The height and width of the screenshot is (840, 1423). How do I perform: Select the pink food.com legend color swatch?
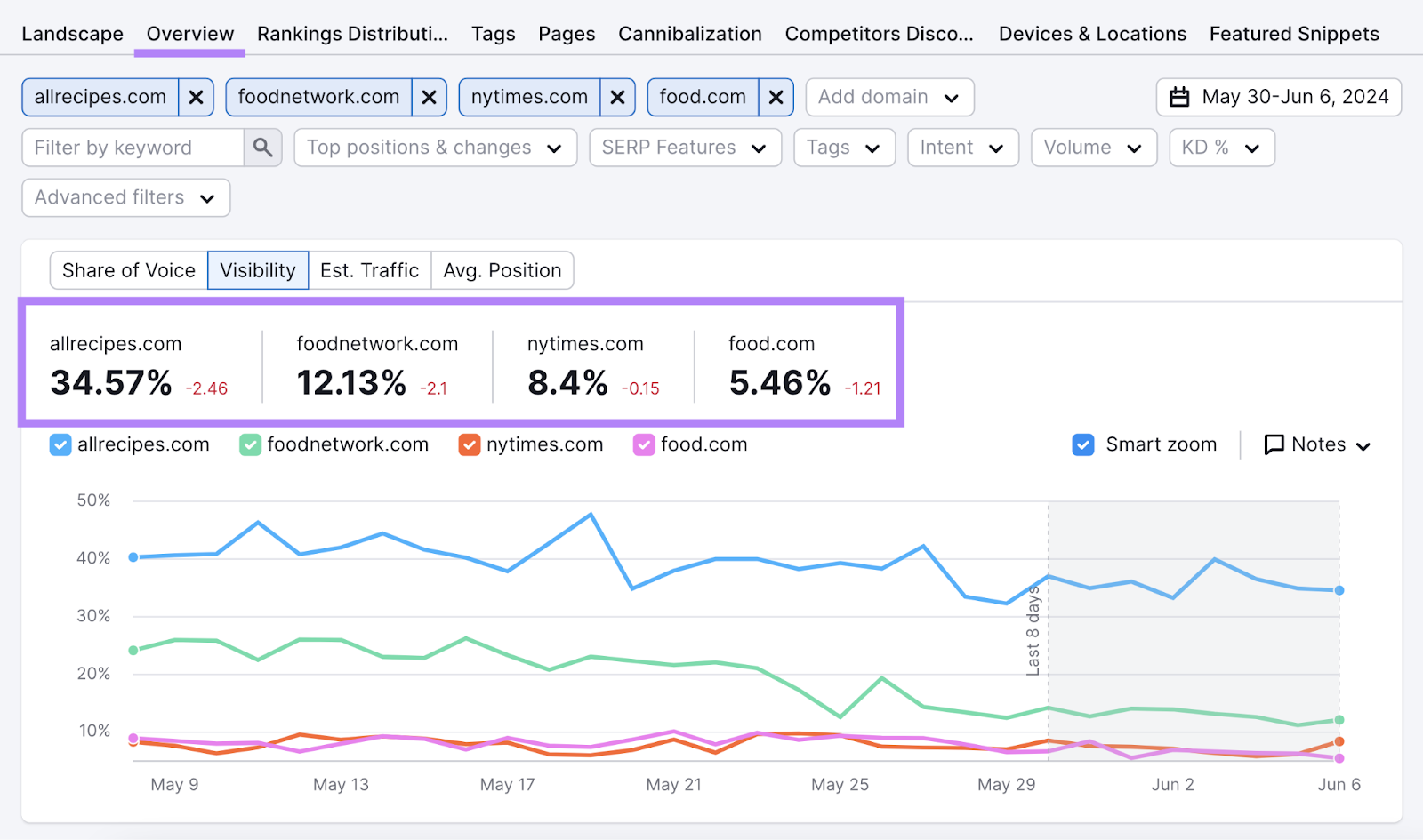[x=643, y=444]
